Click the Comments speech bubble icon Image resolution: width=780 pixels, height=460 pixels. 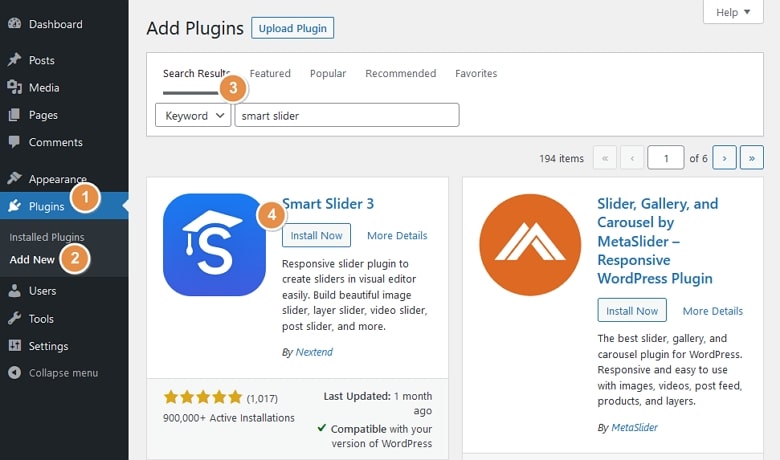[x=14, y=142]
